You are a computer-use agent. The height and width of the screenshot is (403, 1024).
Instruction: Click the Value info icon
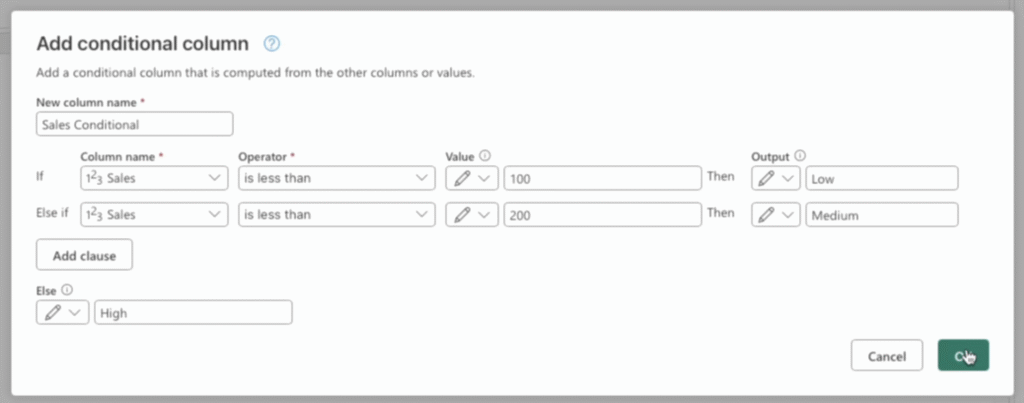(485, 156)
